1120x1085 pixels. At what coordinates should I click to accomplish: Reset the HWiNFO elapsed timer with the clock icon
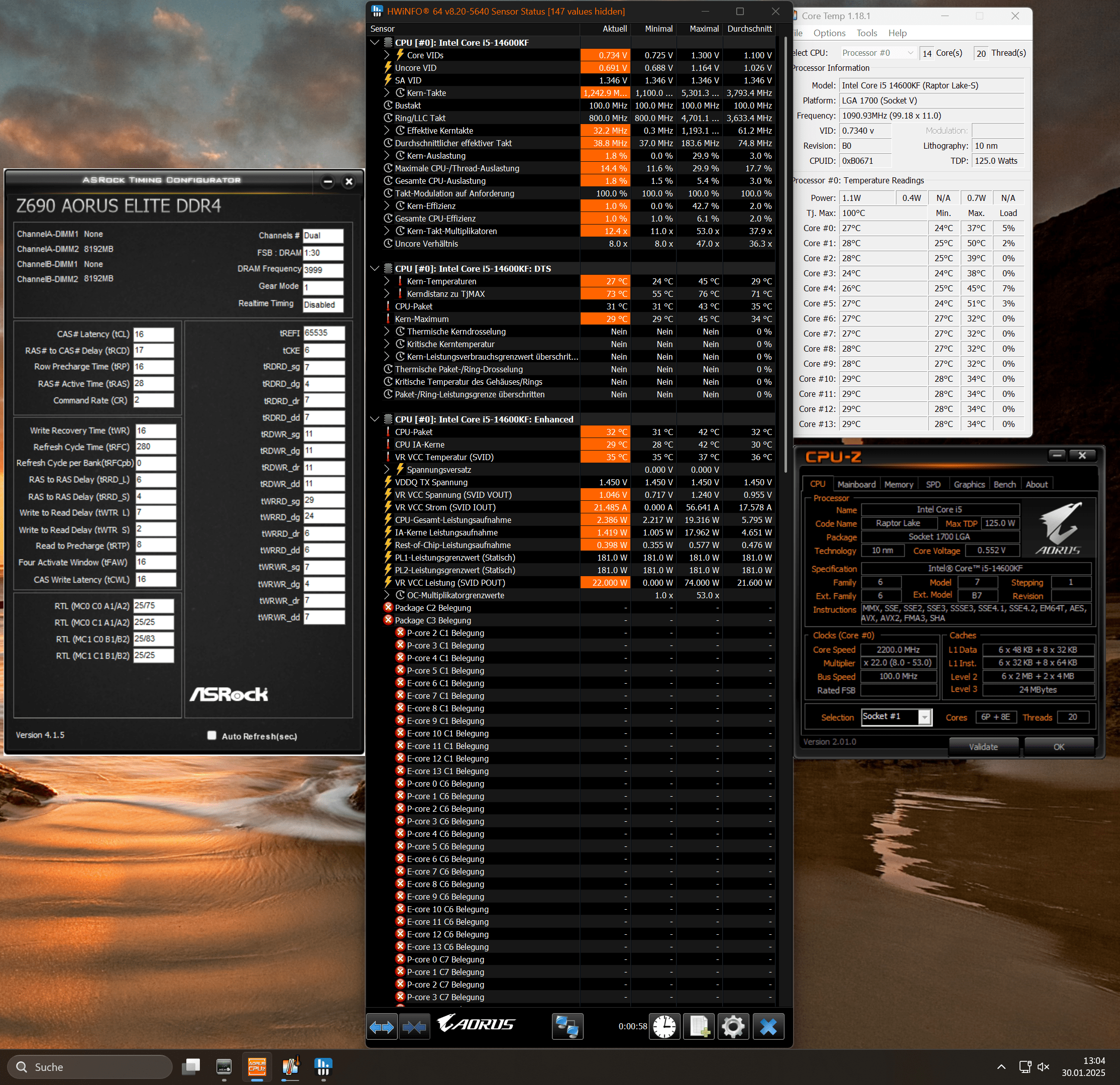pos(664,1027)
